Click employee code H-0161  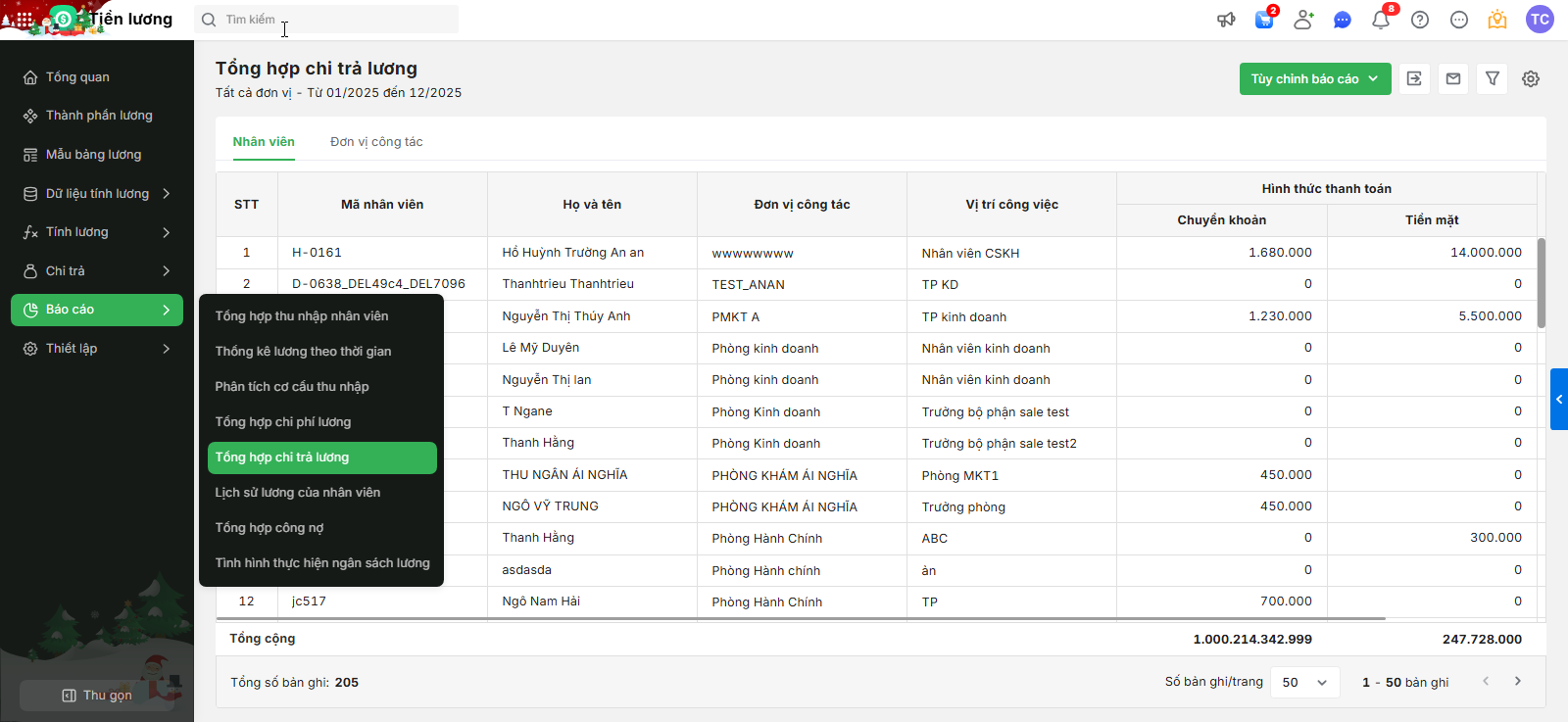point(317,253)
